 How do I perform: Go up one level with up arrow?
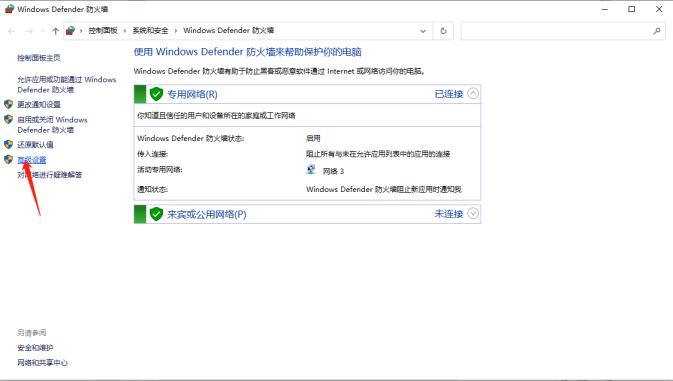pyautogui.click(x=55, y=31)
